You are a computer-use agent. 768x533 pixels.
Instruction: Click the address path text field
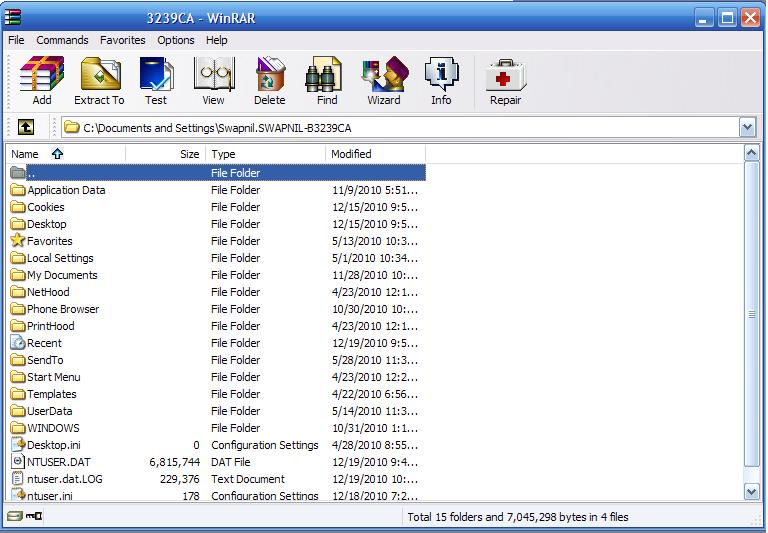(400, 128)
